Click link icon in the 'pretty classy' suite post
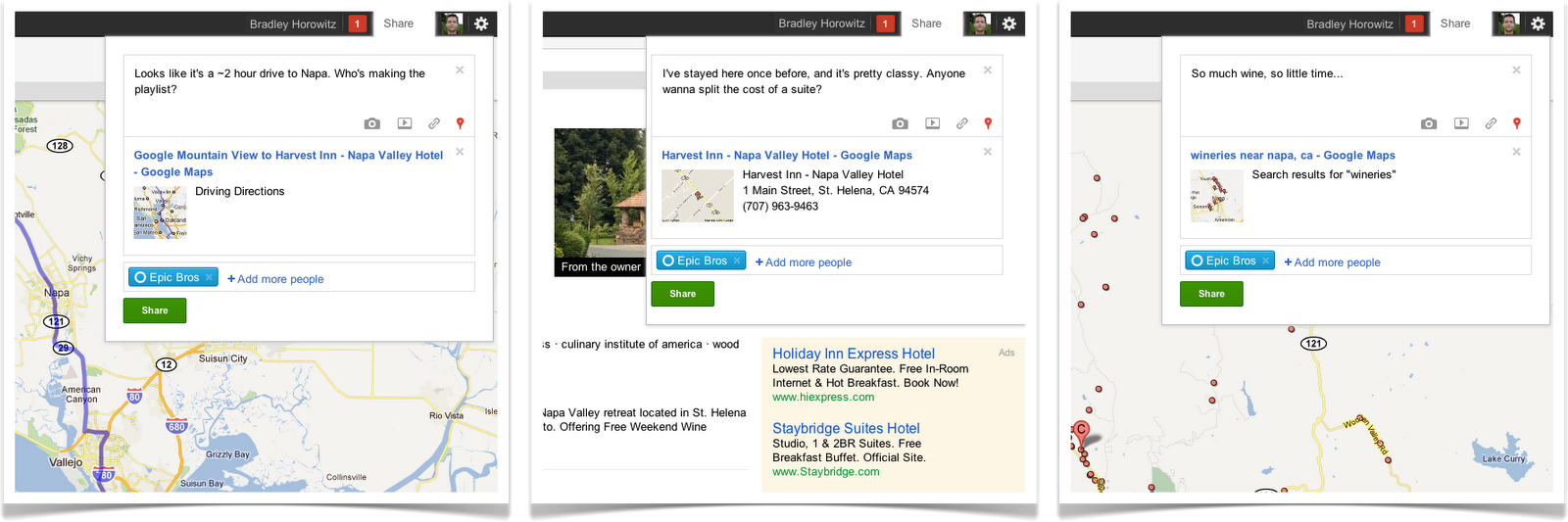The height and width of the screenshot is (522, 1568). click(x=961, y=123)
